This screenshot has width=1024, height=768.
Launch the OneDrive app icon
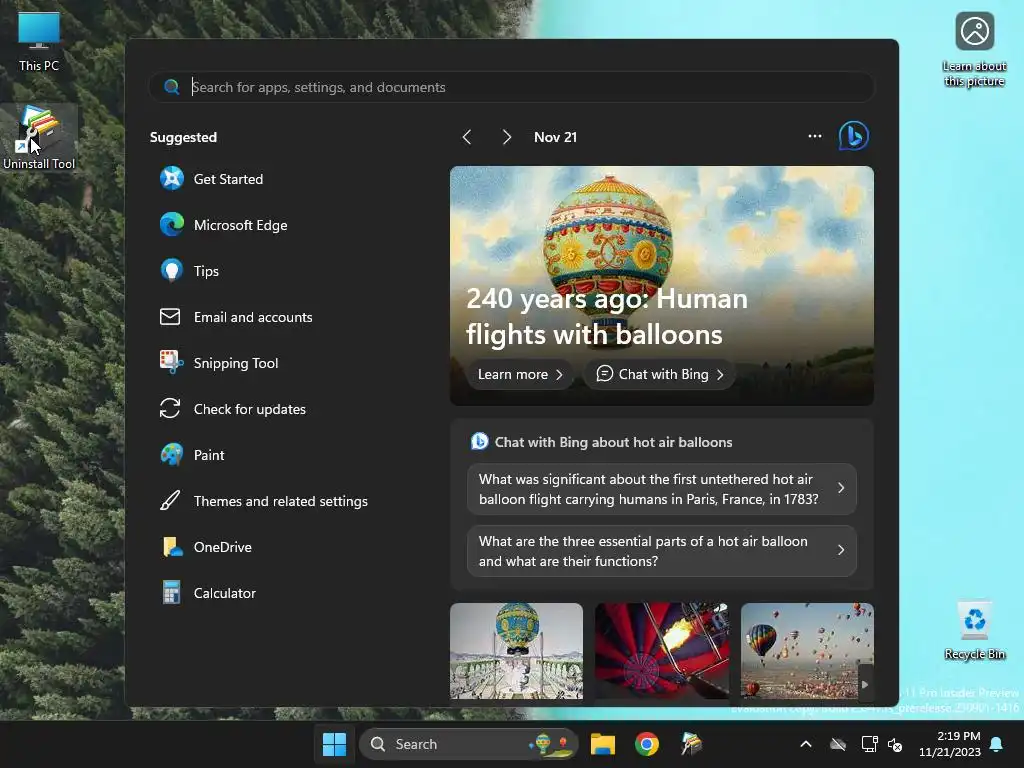(x=172, y=547)
